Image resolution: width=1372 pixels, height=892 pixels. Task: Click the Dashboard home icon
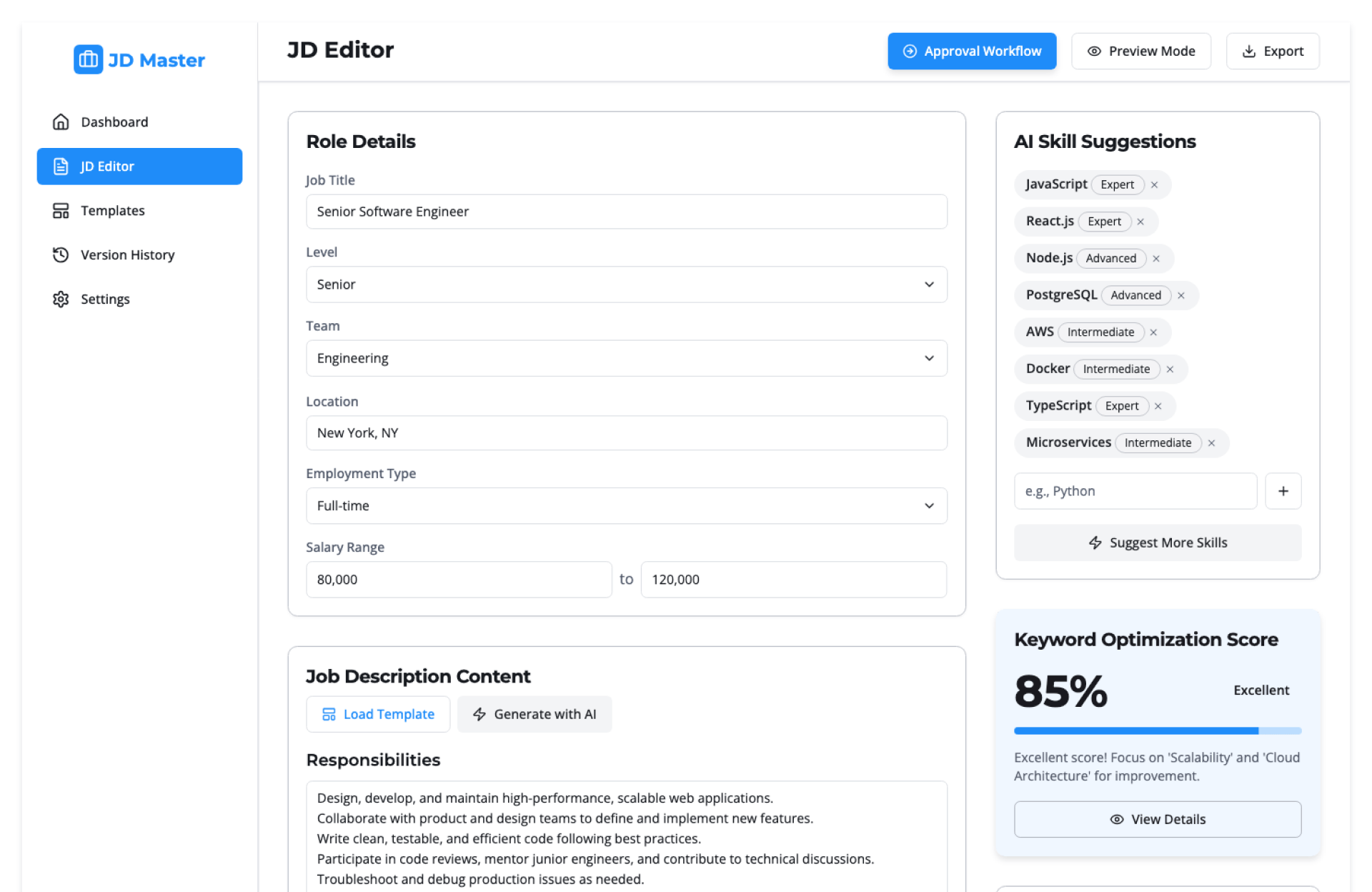tap(61, 122)
